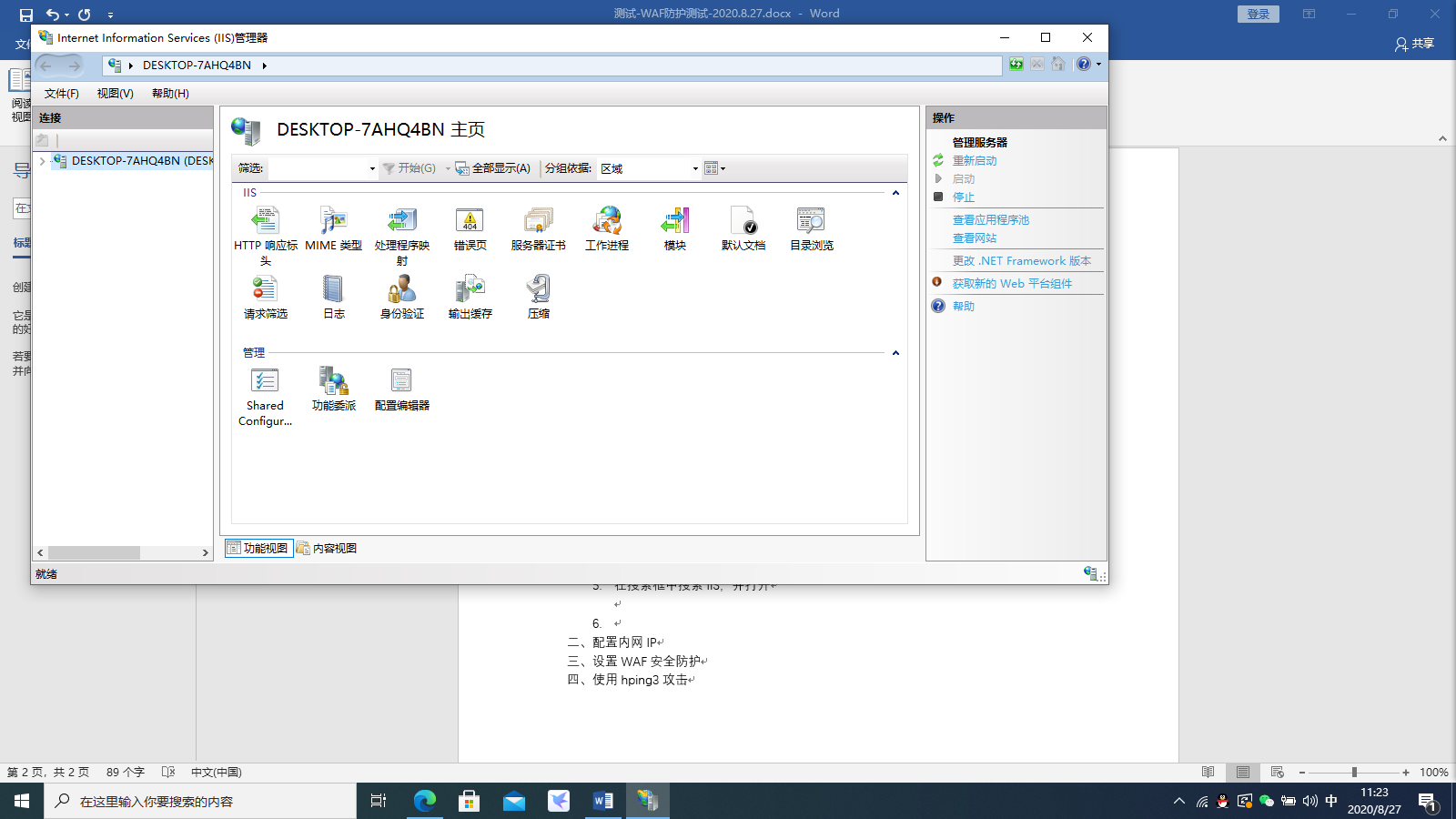The width and height of the screenshot is (1456, 819).
Task: Open Microsoft Edge from the taskbar
Action: pos(425,801)
